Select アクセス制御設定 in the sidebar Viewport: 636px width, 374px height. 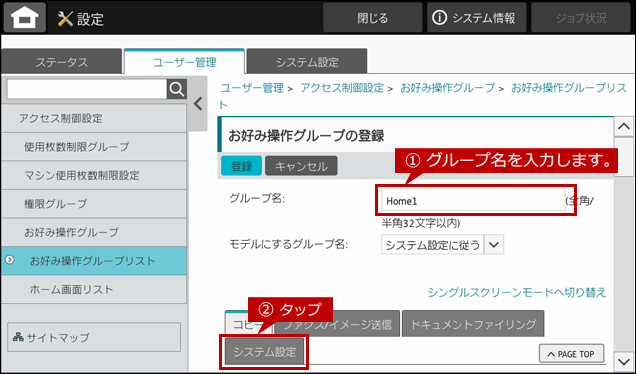[94, 118]
